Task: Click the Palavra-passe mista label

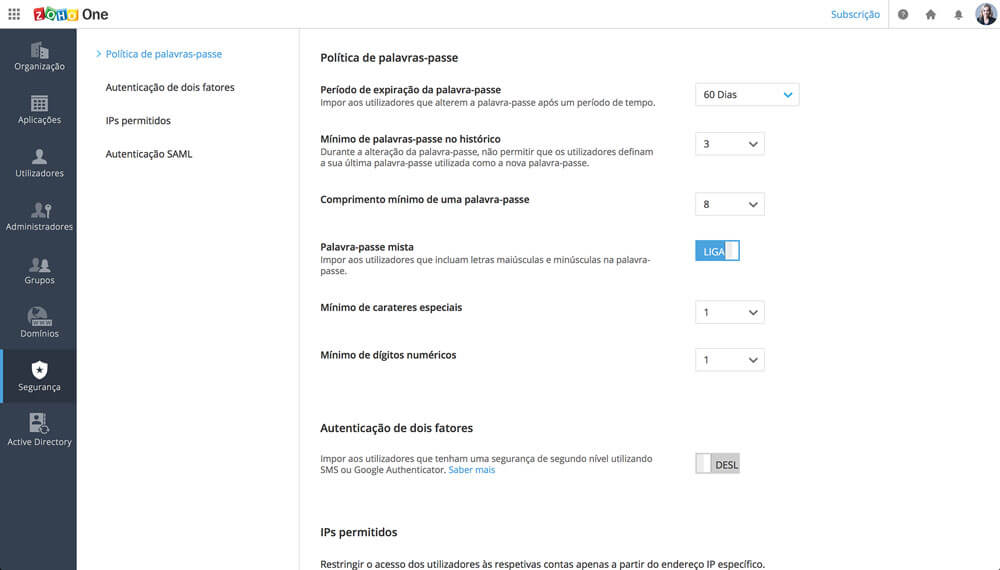Action: click(367, 247)
